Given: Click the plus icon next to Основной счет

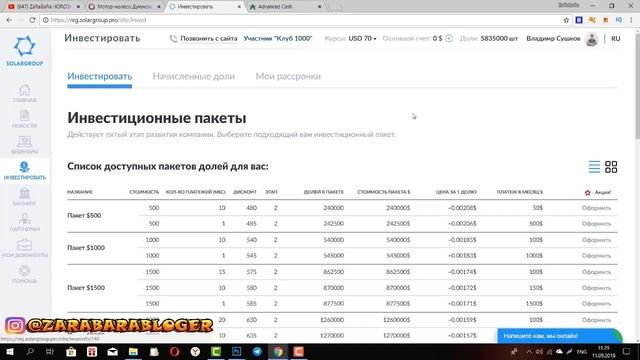Looking at the screenshot, I should pyautogui.click(x=449, y=38).
